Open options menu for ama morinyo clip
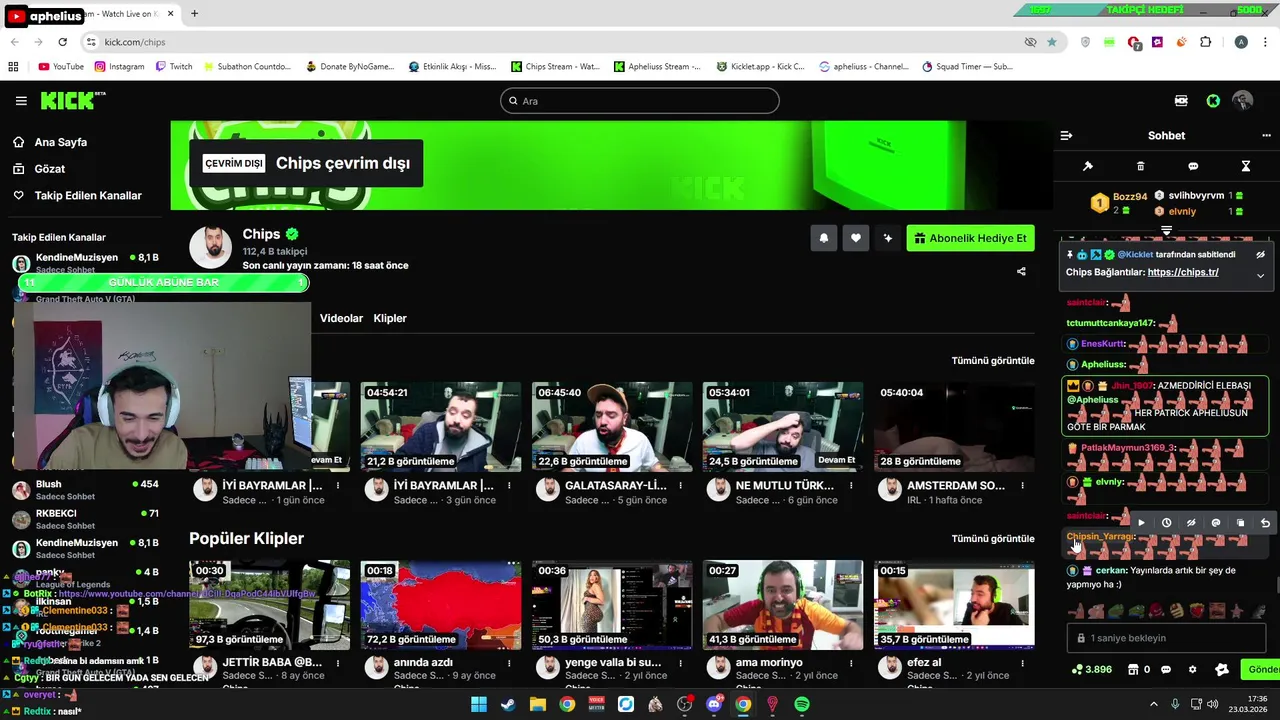This screenshot has height=720, width=1280. tap(852, 663)
